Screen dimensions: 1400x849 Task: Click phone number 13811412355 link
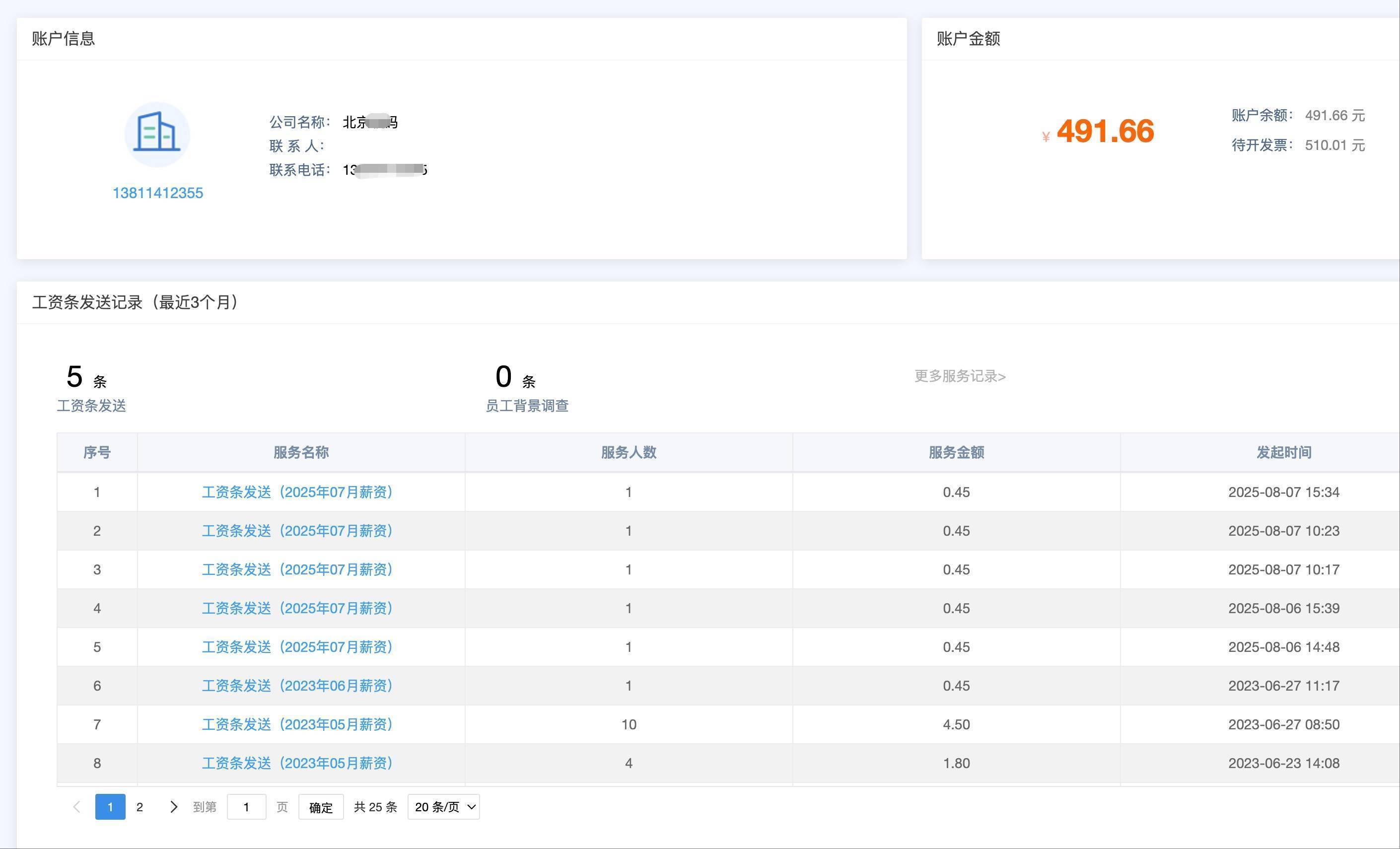[157, 193]
